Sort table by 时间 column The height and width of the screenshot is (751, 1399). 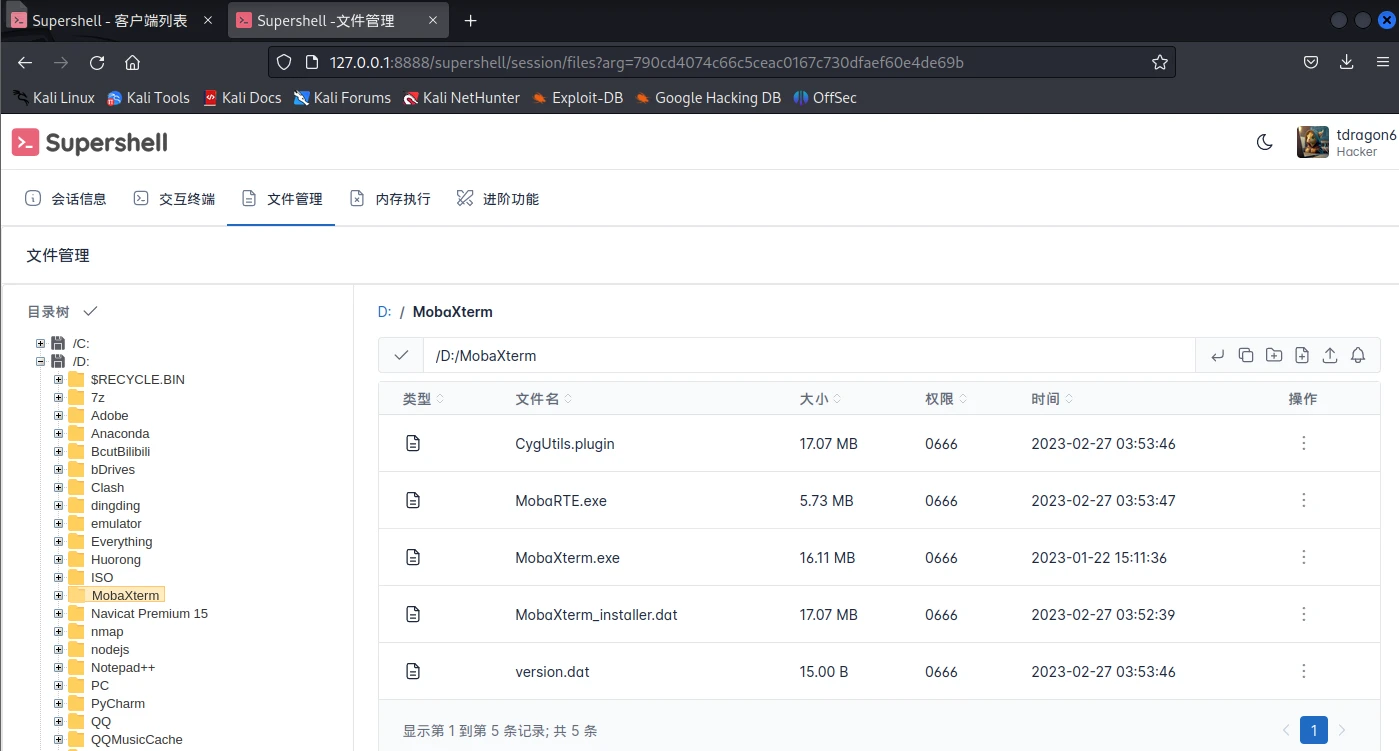[x=1052, y=399]
